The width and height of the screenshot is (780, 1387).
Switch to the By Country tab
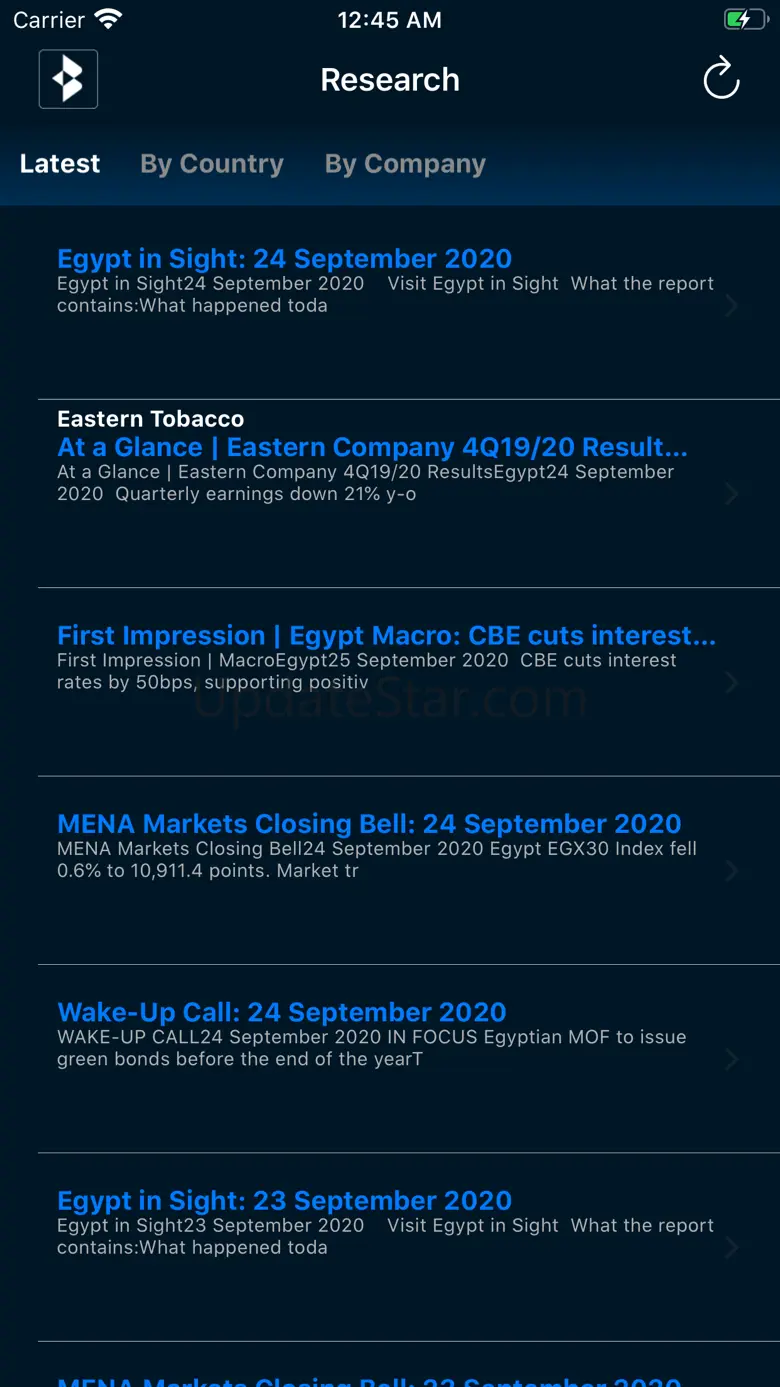(x=212, y=164)
